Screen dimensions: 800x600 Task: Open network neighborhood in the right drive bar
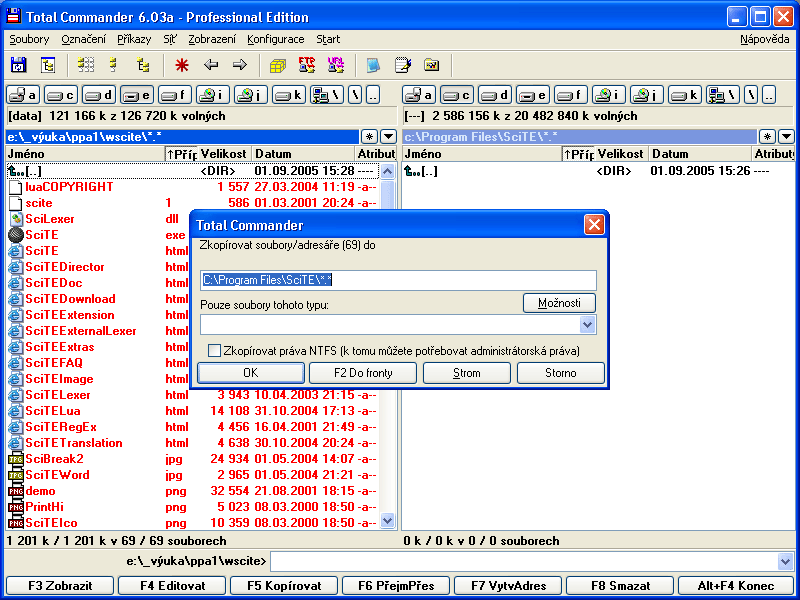(723, 95)
